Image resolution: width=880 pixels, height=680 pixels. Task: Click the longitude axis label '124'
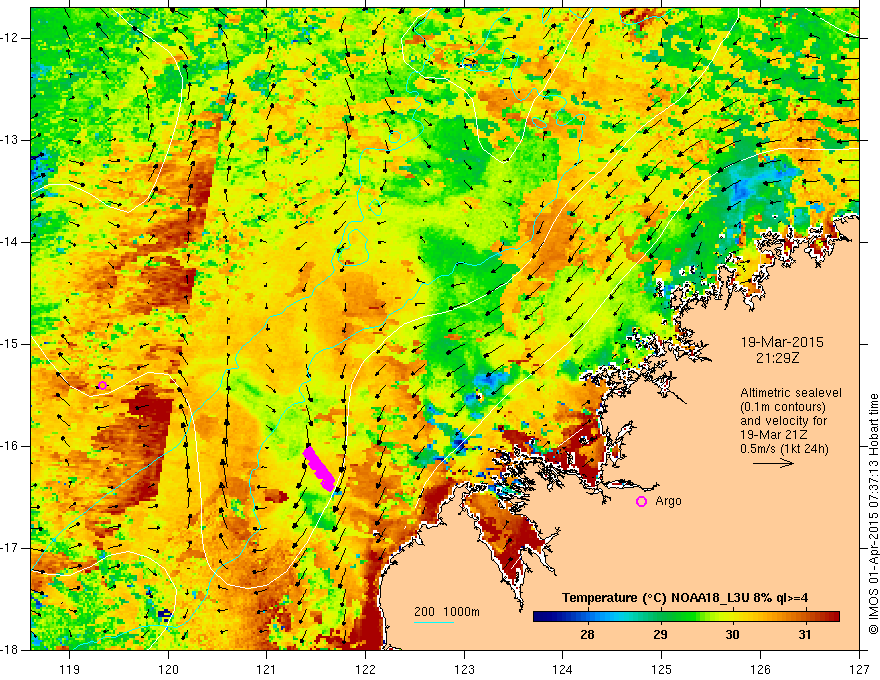tap(563, 670)
